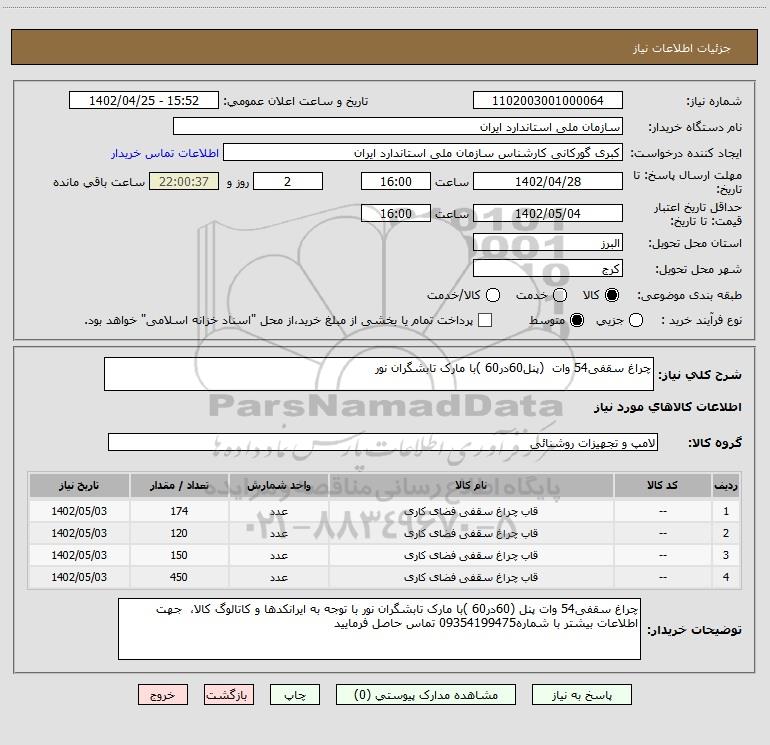
Task: Click the چاپ print button
Action: click(295, 695)
